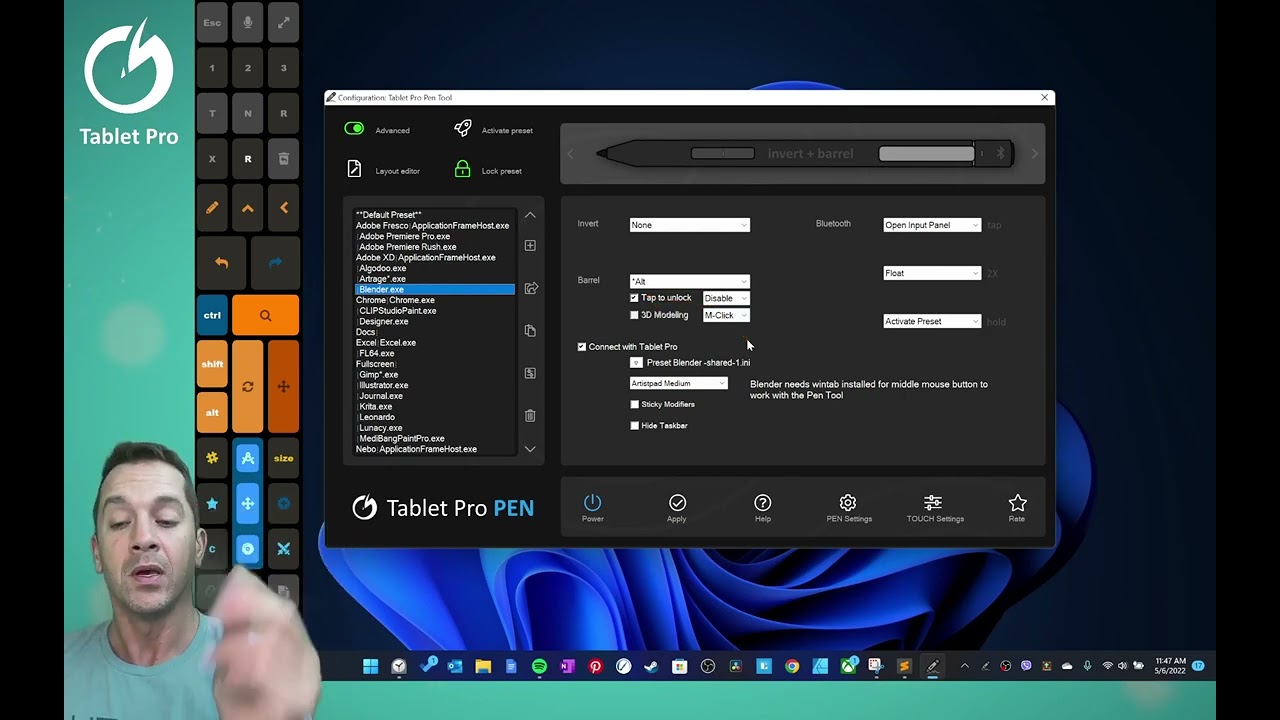
Task: Select Blender.exe preset in the list
Action: pyautogui.click(x=435, y=289)
